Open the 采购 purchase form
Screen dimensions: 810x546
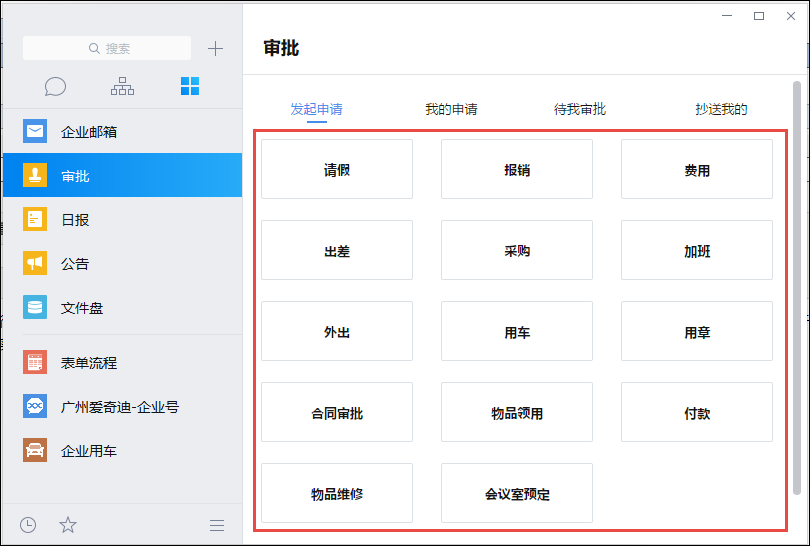pyautogui.click(x=517, y=250)
